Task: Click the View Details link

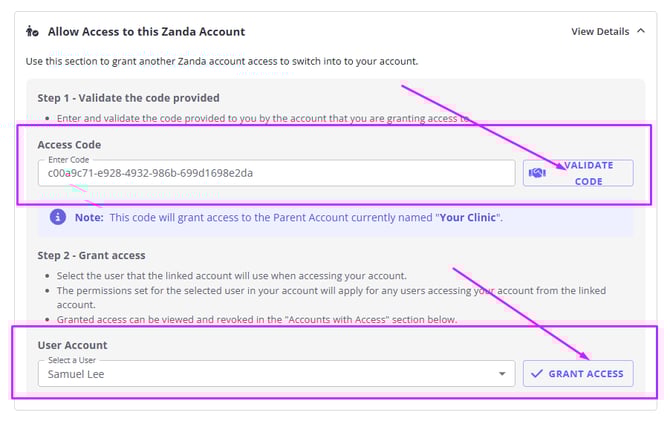Action: coord(600,32)
